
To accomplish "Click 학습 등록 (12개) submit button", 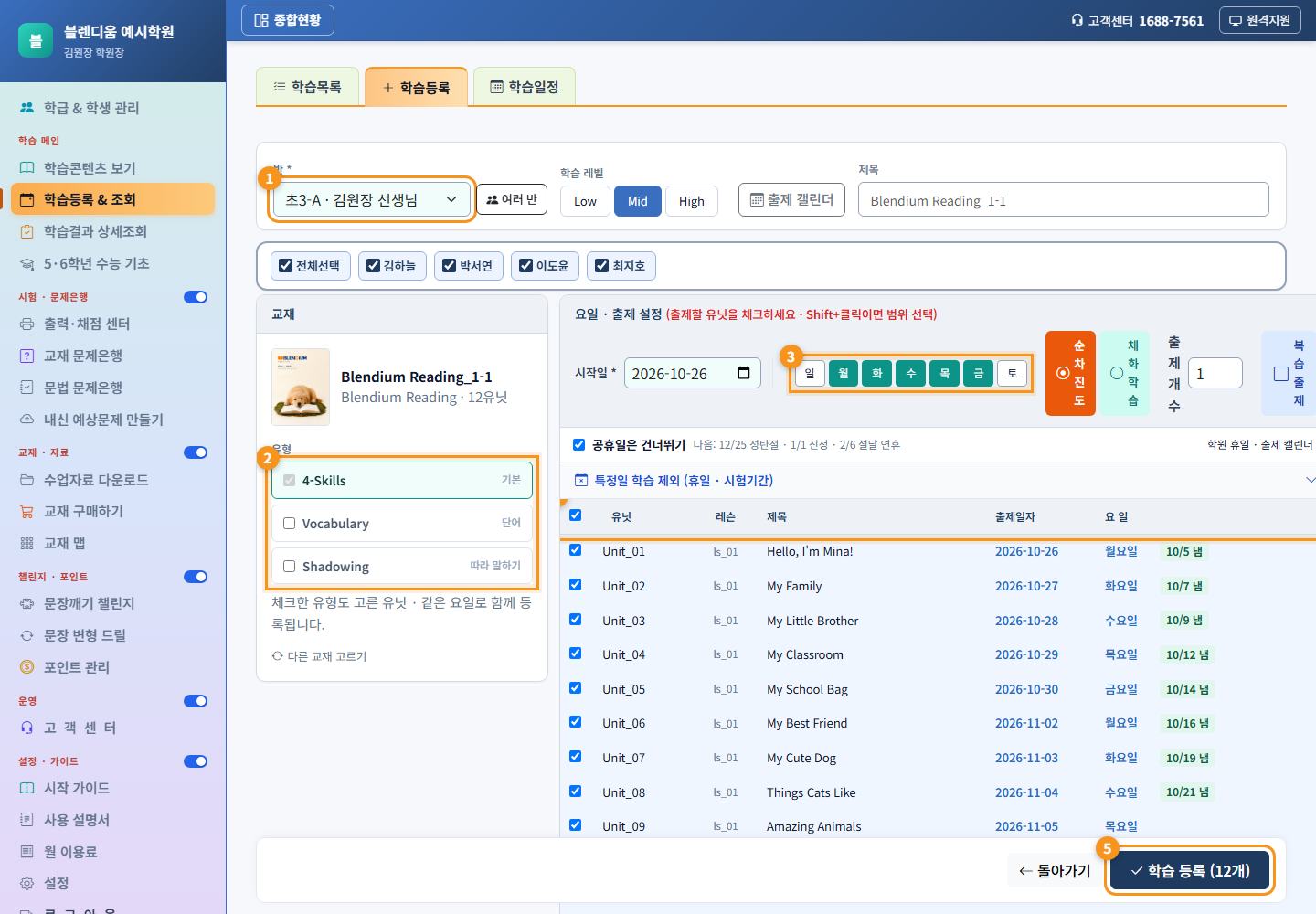I will point(1190,871).
